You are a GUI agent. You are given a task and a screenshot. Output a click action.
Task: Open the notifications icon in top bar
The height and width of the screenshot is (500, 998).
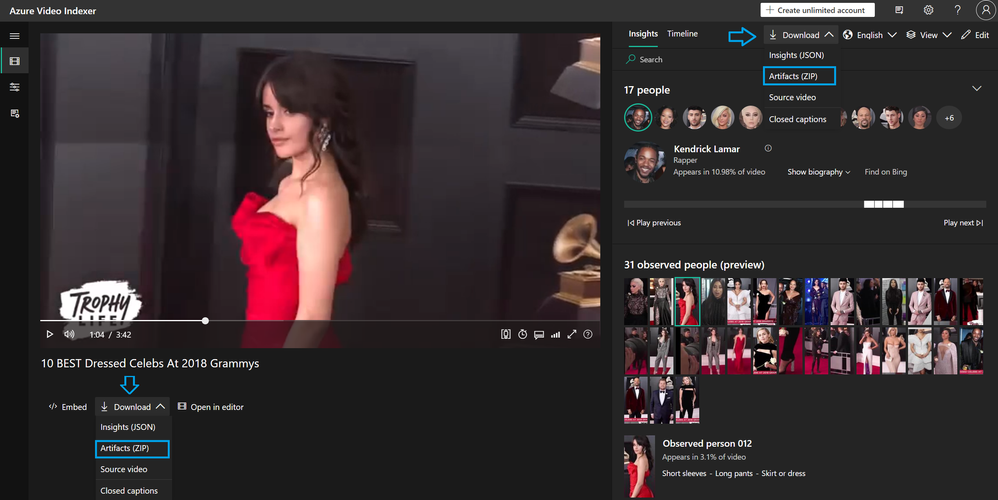[x=899, y=10]
